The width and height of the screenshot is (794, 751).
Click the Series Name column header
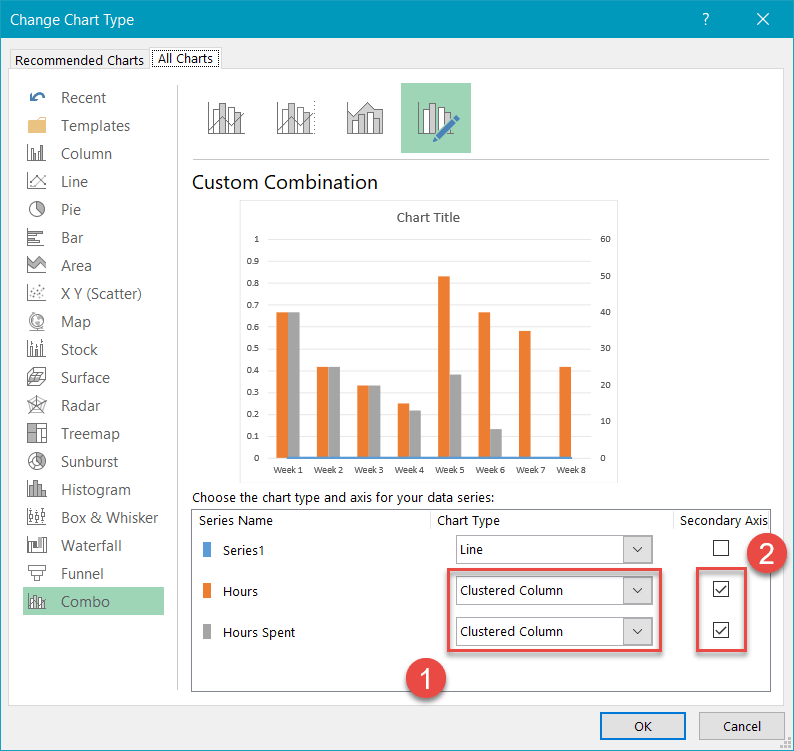tap(235, 521)
